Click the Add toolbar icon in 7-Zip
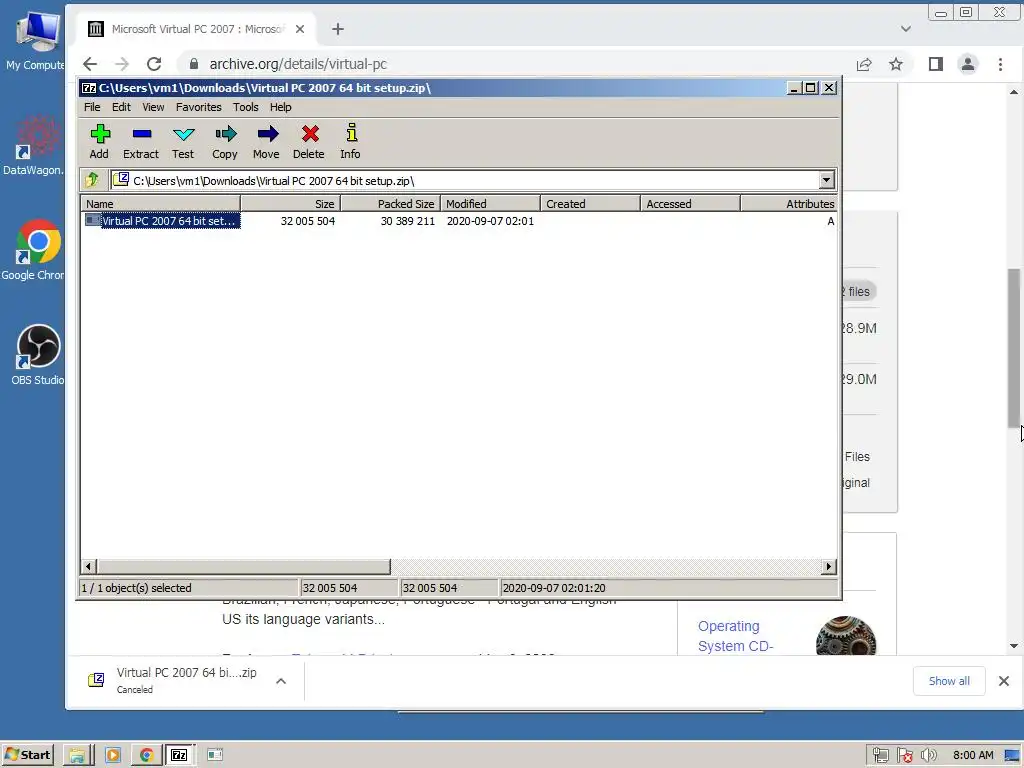Image resolution: width=1024 pixels, height=768 pixels. coord(99,141)
